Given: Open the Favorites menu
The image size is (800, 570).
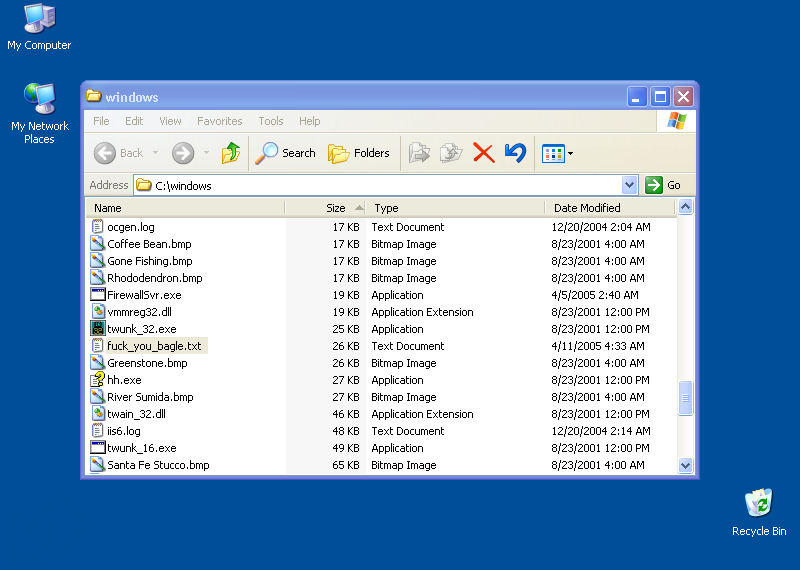Looking at the screenshot, I should (x=219, y=121).
